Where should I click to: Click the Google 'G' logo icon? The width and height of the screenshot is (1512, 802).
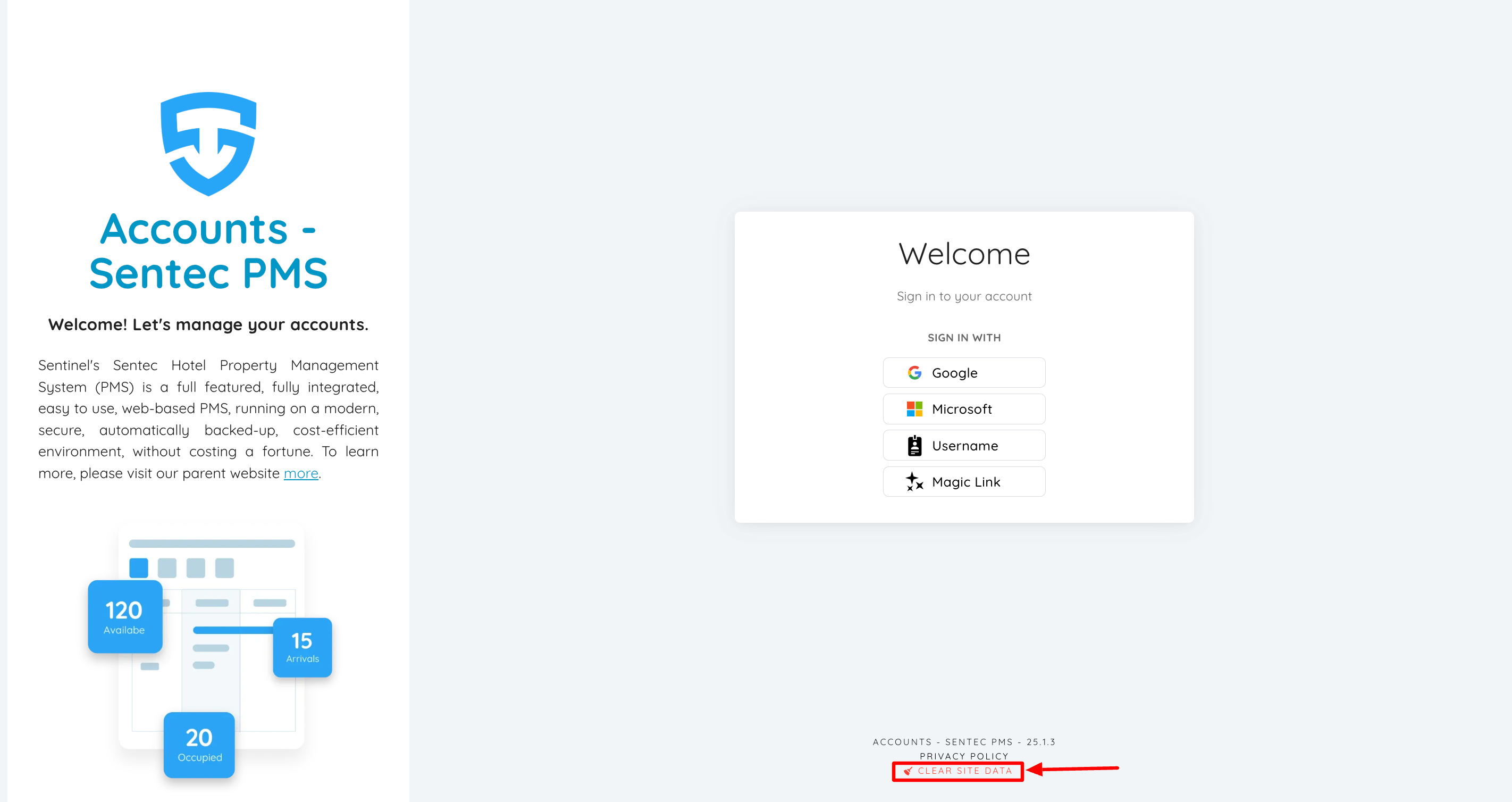[x=914, y=373]
